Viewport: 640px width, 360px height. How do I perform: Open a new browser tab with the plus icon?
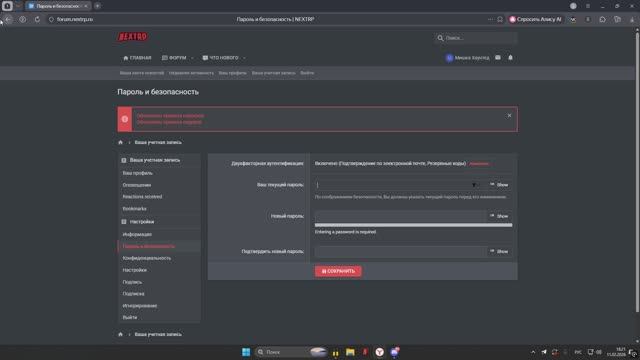click(97, 6)
